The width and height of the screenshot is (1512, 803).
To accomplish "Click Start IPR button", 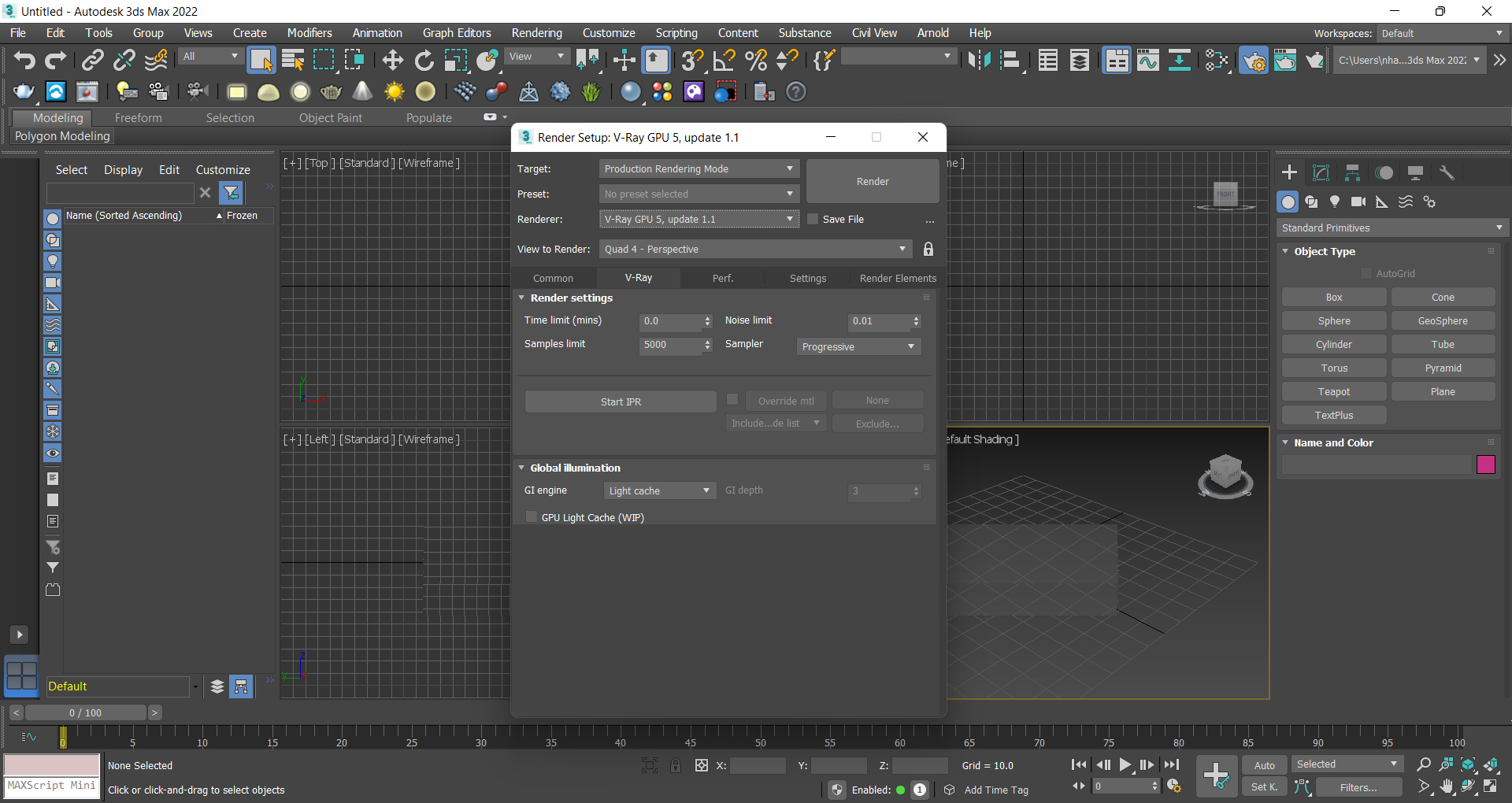I will [621, 402].
